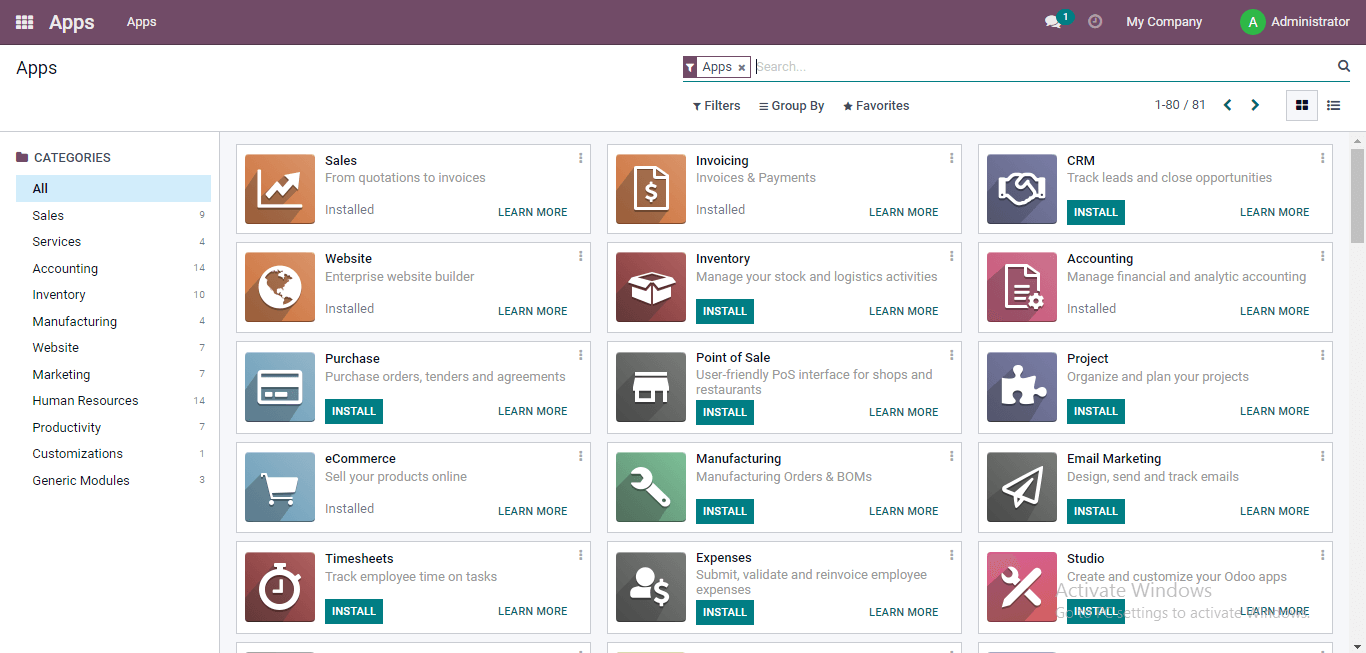Click the Accounting document icon
The width and height of the screenshot is (1366, 653).
point(1022,287)
